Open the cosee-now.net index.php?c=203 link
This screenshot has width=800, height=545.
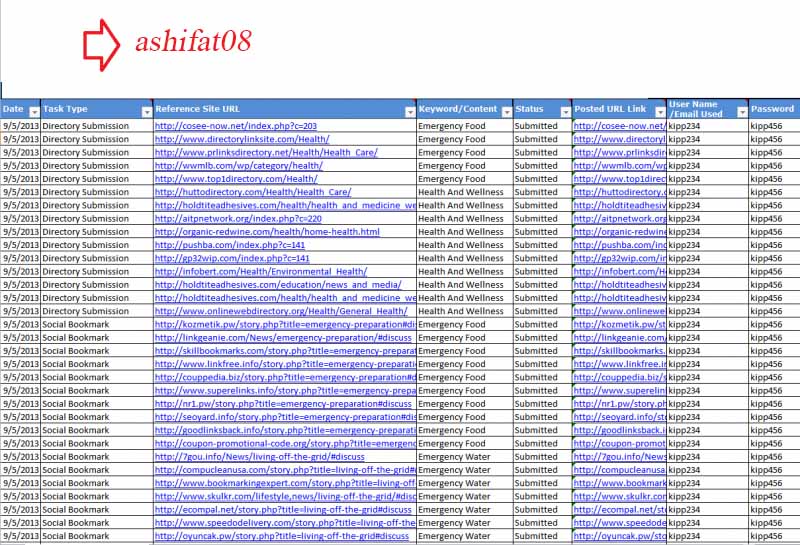coord(236,126)
